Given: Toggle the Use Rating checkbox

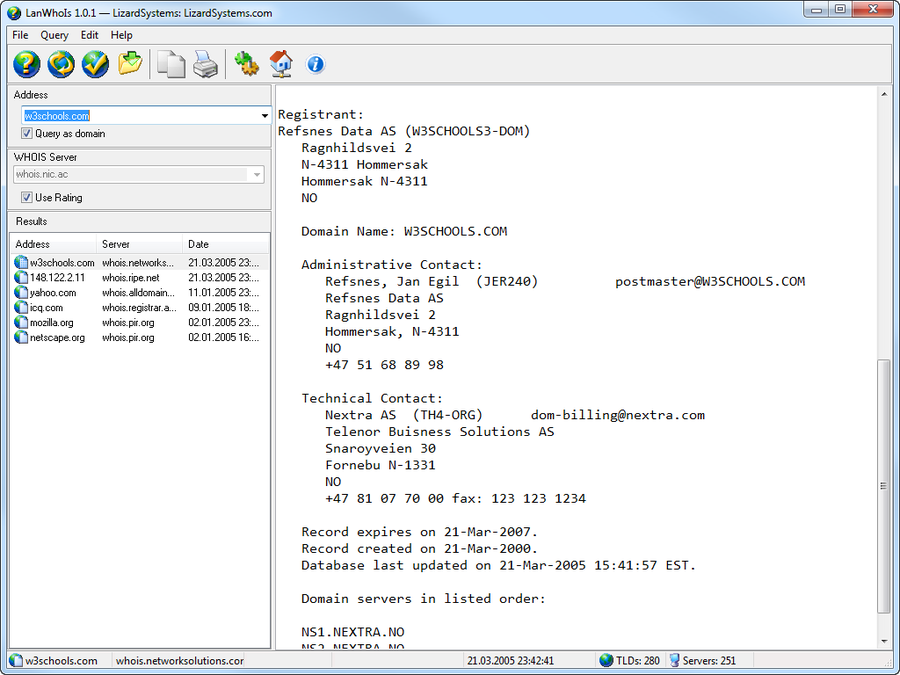Looking at the screenshot, I should pyautogui.click(x=26, y=197).
